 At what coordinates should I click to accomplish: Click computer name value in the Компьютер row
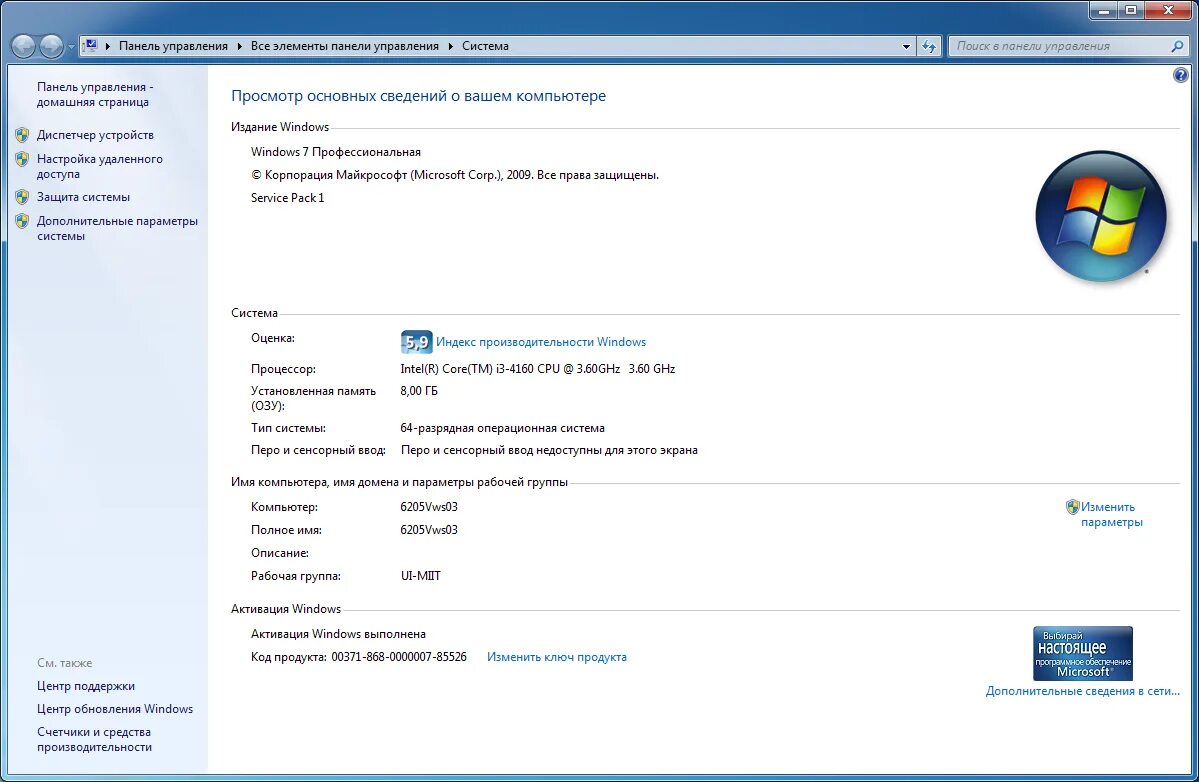click(x=429, y=507)
